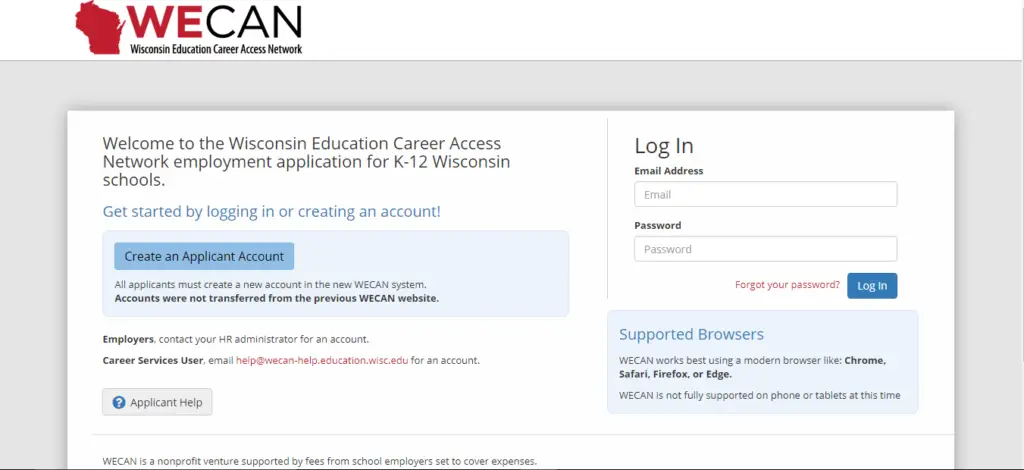Viewport: 1024px width, 470px height.
Task: Submit with the Log In button
Action: pos(872,286)
